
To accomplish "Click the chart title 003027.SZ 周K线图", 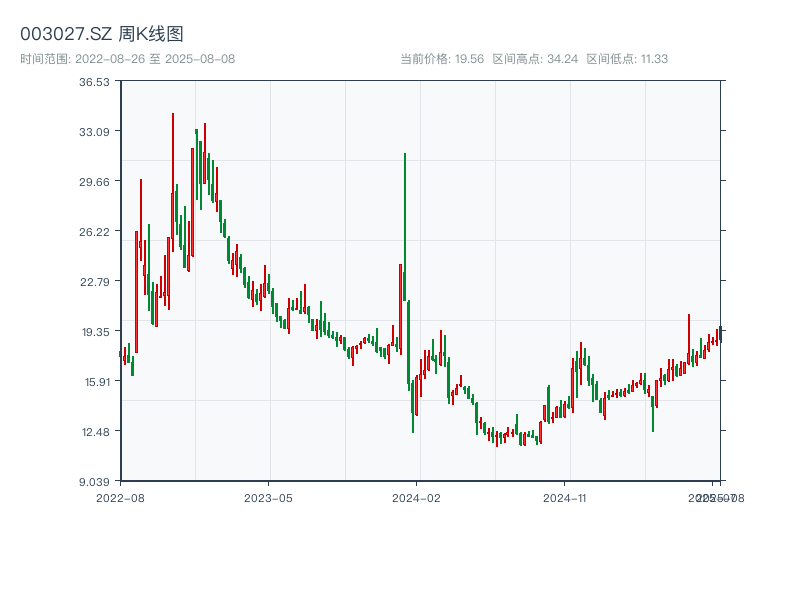I will (x=102, y=34).
